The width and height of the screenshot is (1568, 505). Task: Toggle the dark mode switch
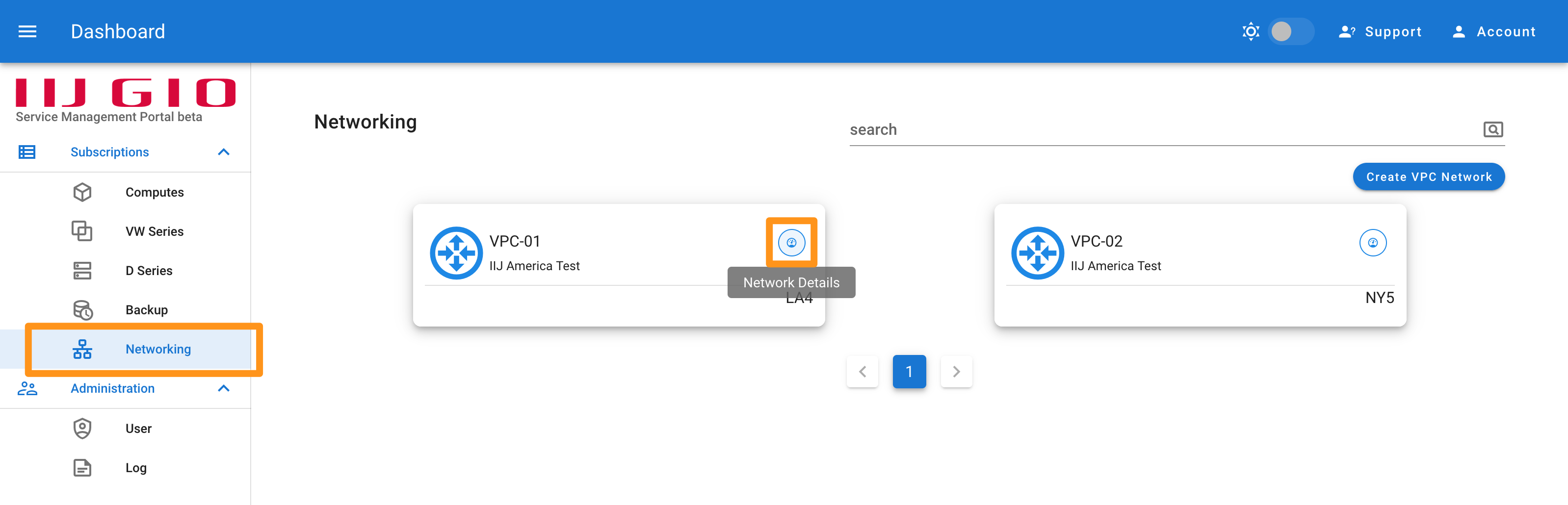(x=1290, y=32)
